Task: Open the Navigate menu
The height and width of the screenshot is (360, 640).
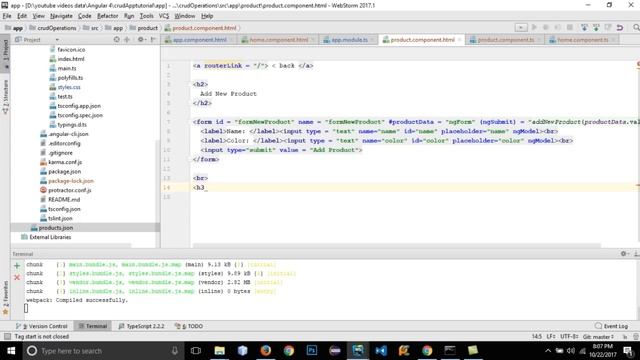Action: point(61,16)
